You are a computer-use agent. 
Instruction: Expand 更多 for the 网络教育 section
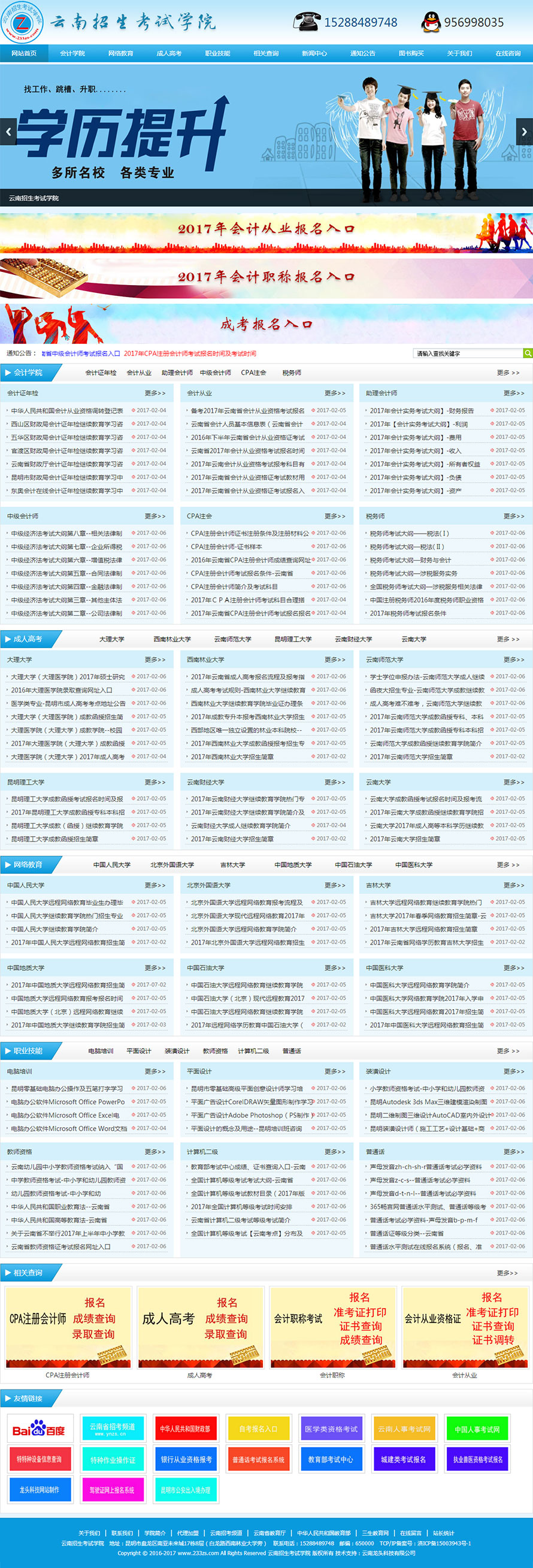coord(507,864)
